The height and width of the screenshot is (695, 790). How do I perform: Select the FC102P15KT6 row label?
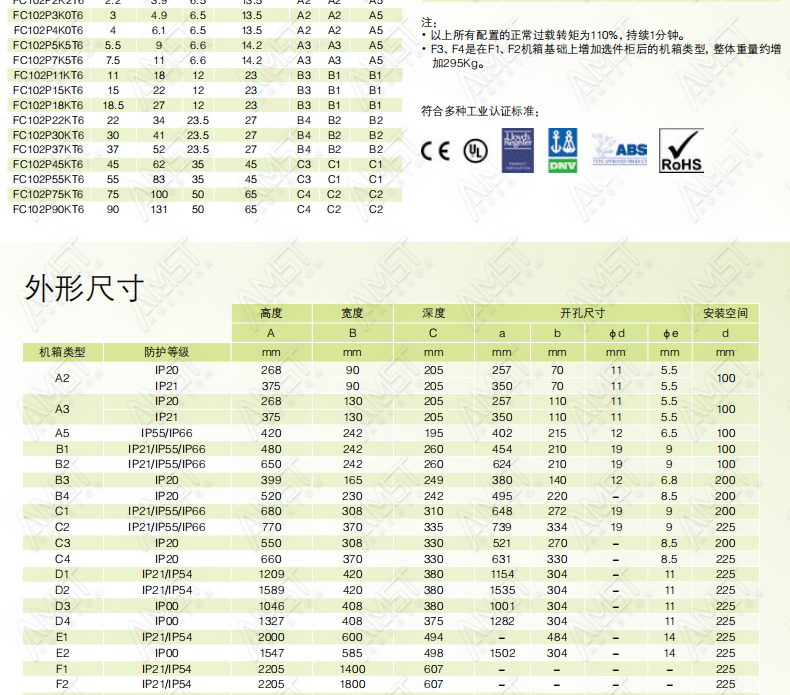click(x=48, y=91)
